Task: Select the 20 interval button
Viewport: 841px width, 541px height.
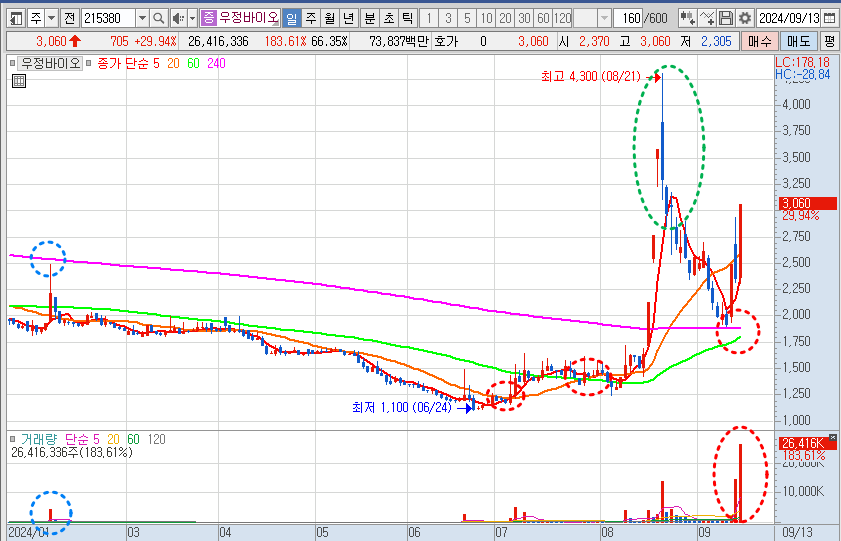Action: 505,19
